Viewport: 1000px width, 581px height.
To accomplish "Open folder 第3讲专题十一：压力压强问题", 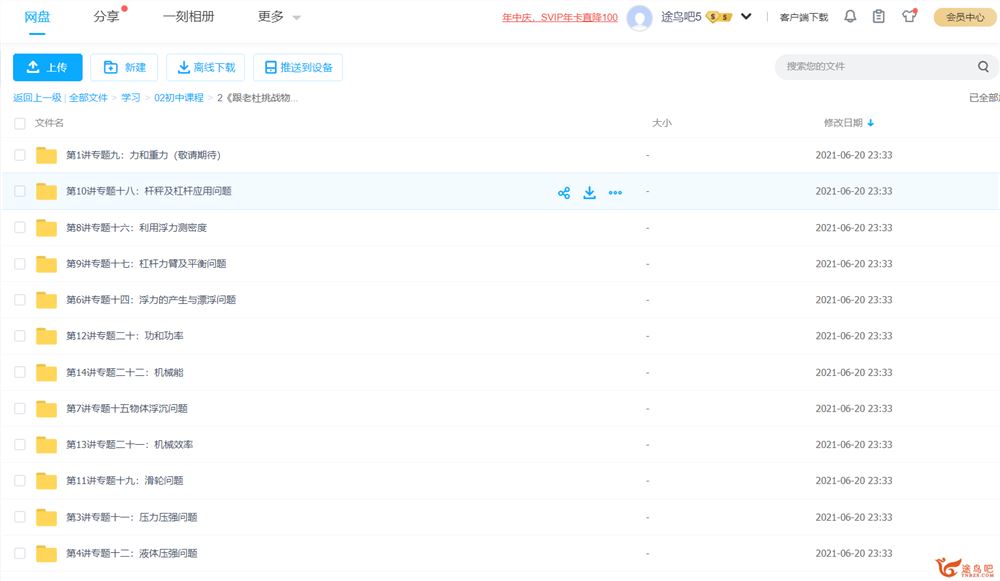I will [x=131, y=517].
